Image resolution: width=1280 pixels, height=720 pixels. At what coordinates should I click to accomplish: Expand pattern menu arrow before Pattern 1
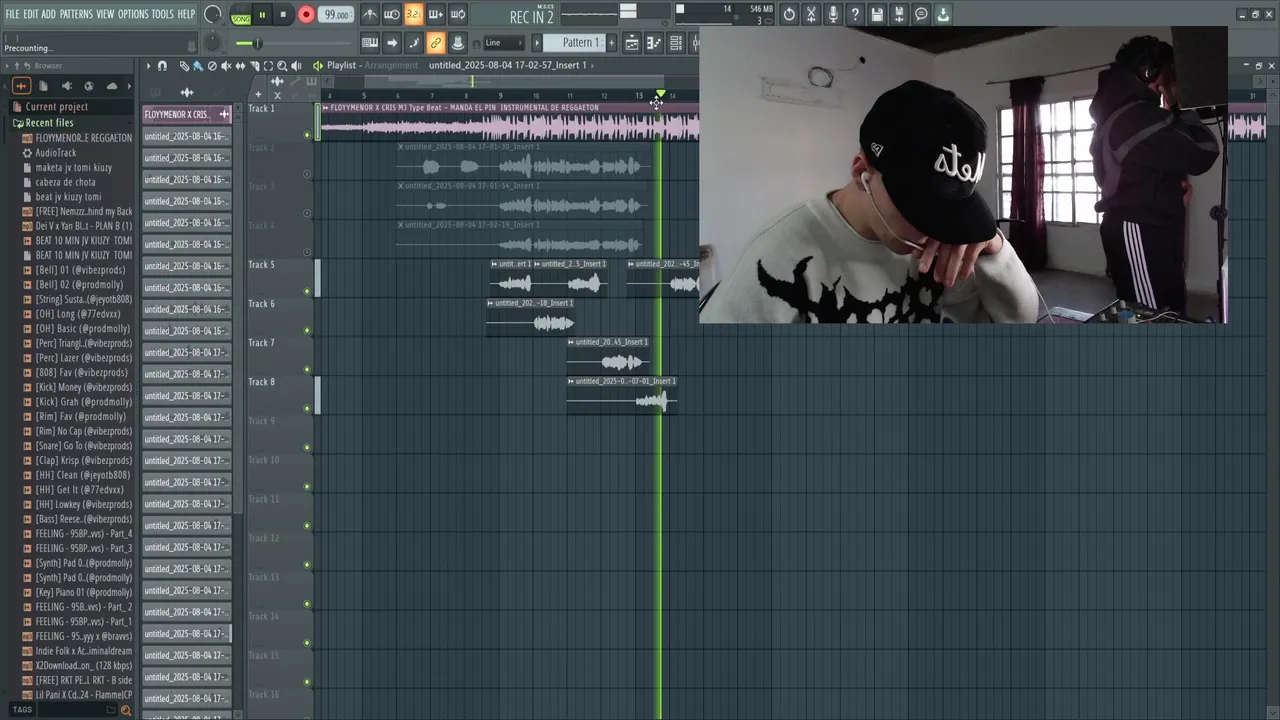pos(537,42)
